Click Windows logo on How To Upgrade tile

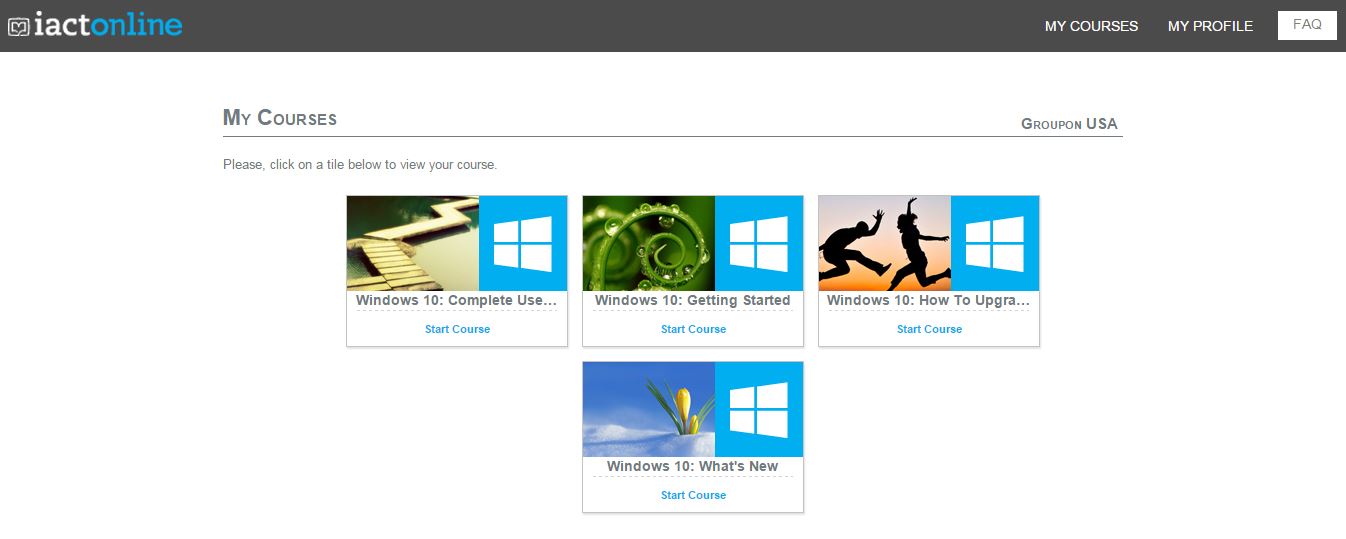click(x=995, y=243)
